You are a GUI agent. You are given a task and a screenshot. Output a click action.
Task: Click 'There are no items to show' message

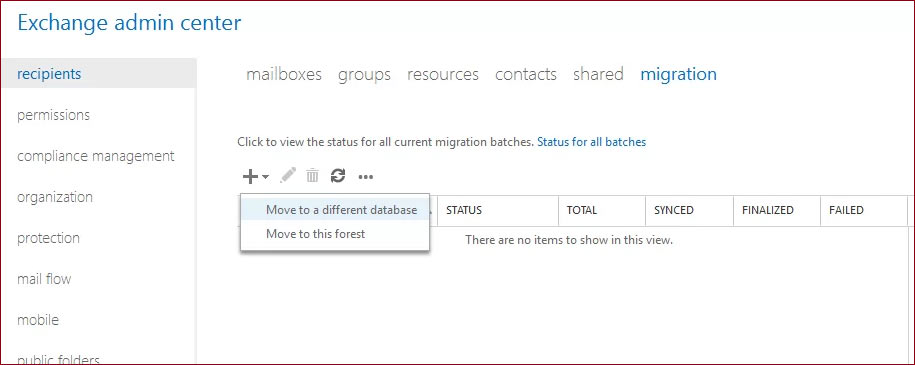click(x=569, y=240)
